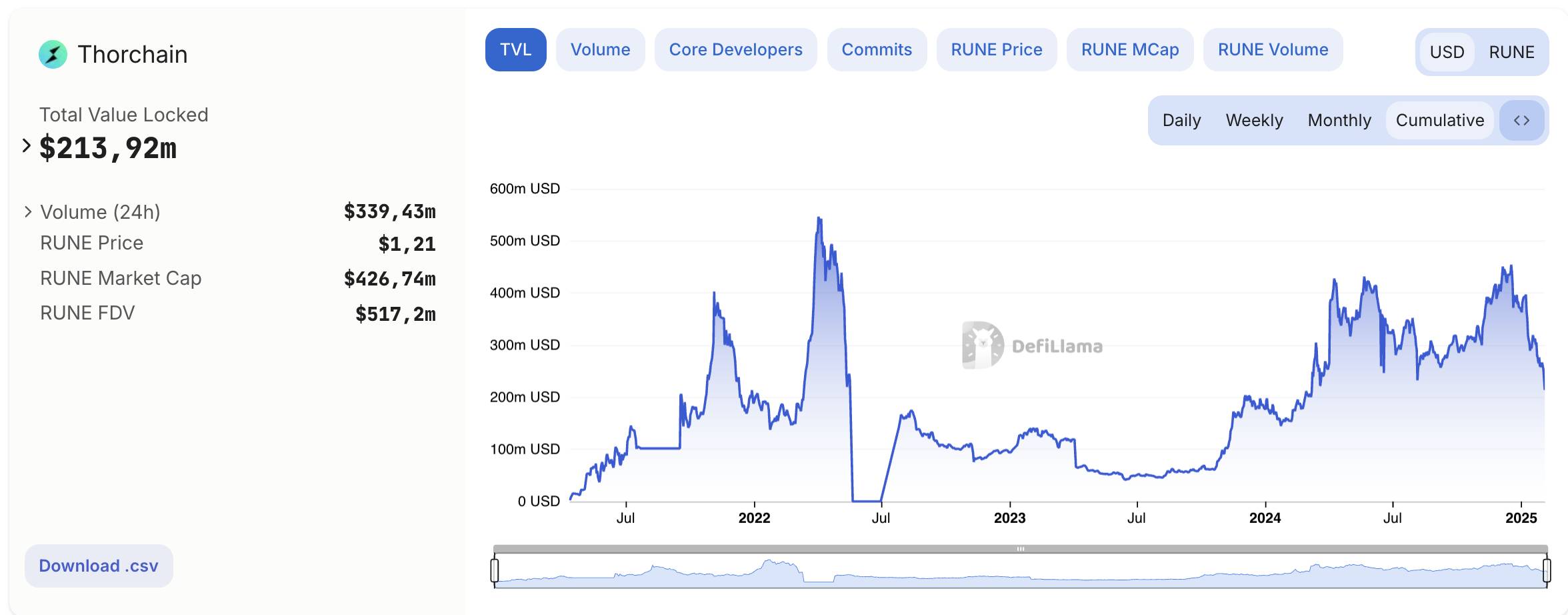Select Cumulative grouping
Screen dimensions: 1568x615
[1440, 120]
